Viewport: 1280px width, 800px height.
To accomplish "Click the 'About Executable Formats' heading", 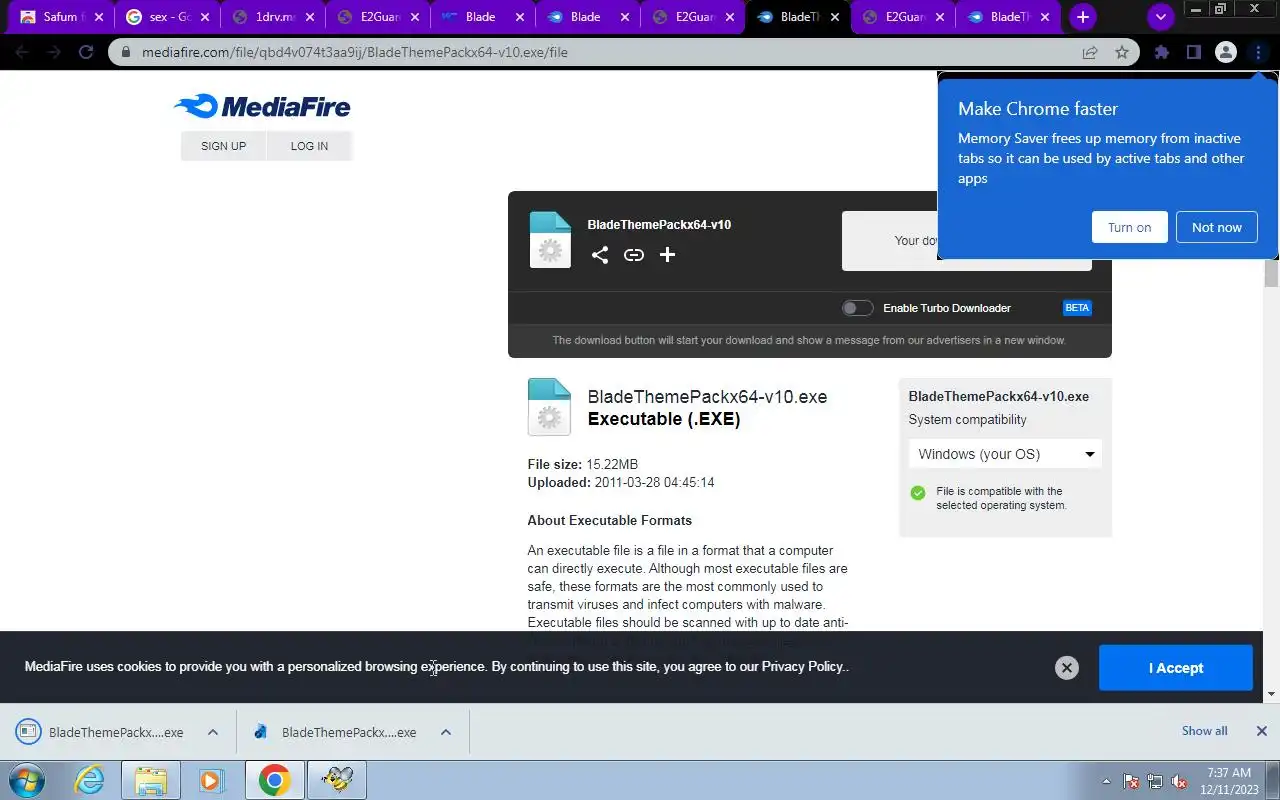I will (x=610, y=520).
